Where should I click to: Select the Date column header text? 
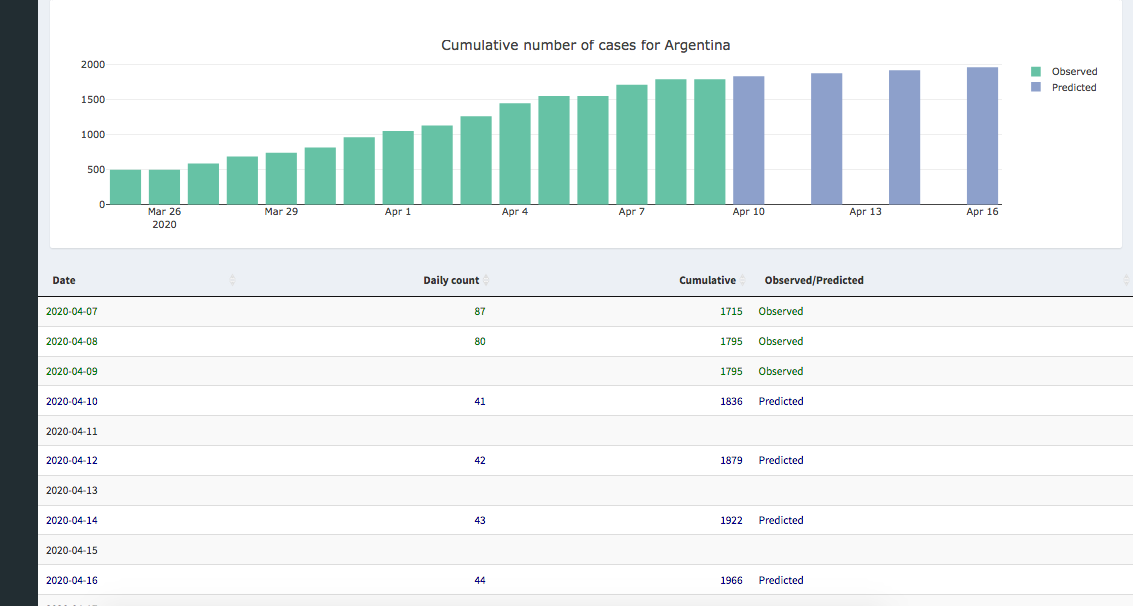pyautogui.click(x=64, y=281)
